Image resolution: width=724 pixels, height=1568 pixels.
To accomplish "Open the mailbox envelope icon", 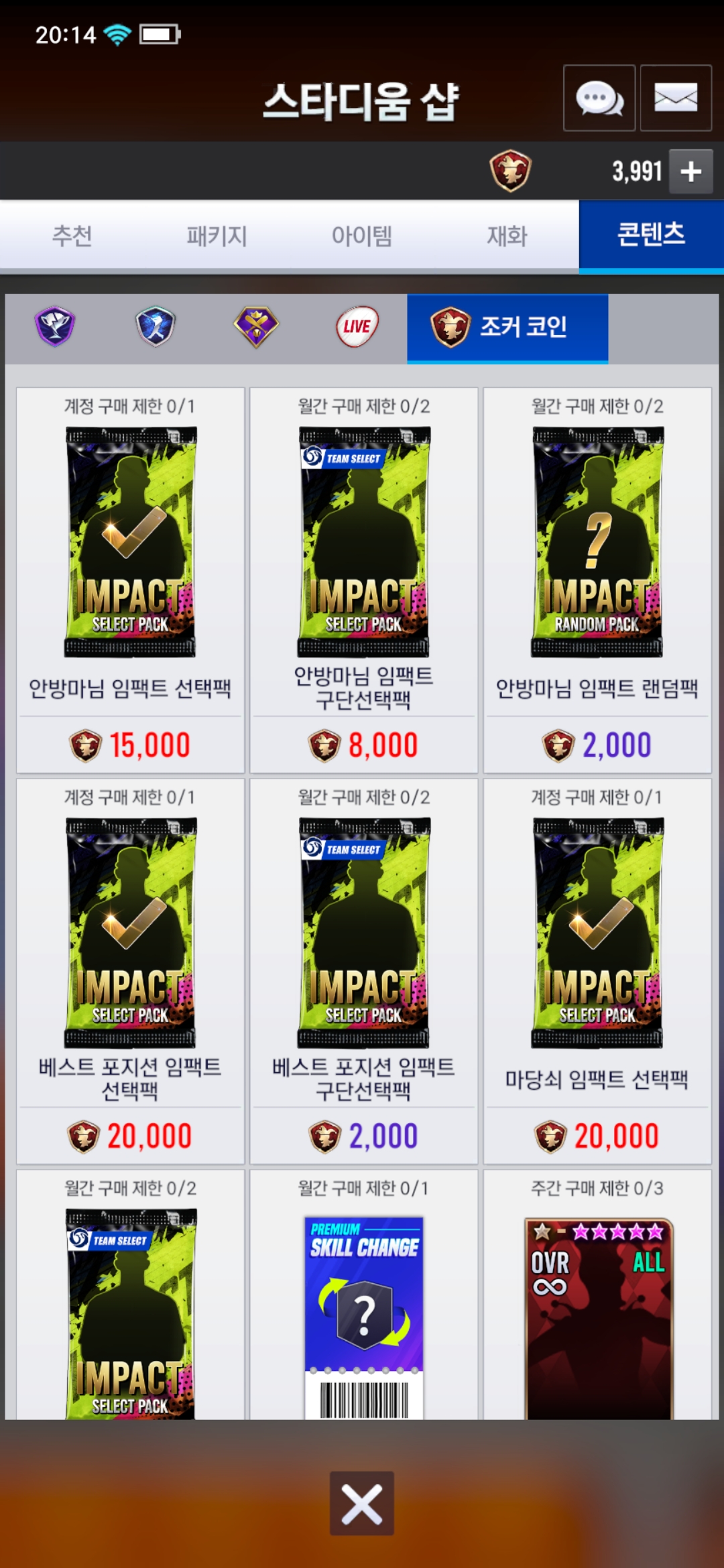I will (676, 98).
